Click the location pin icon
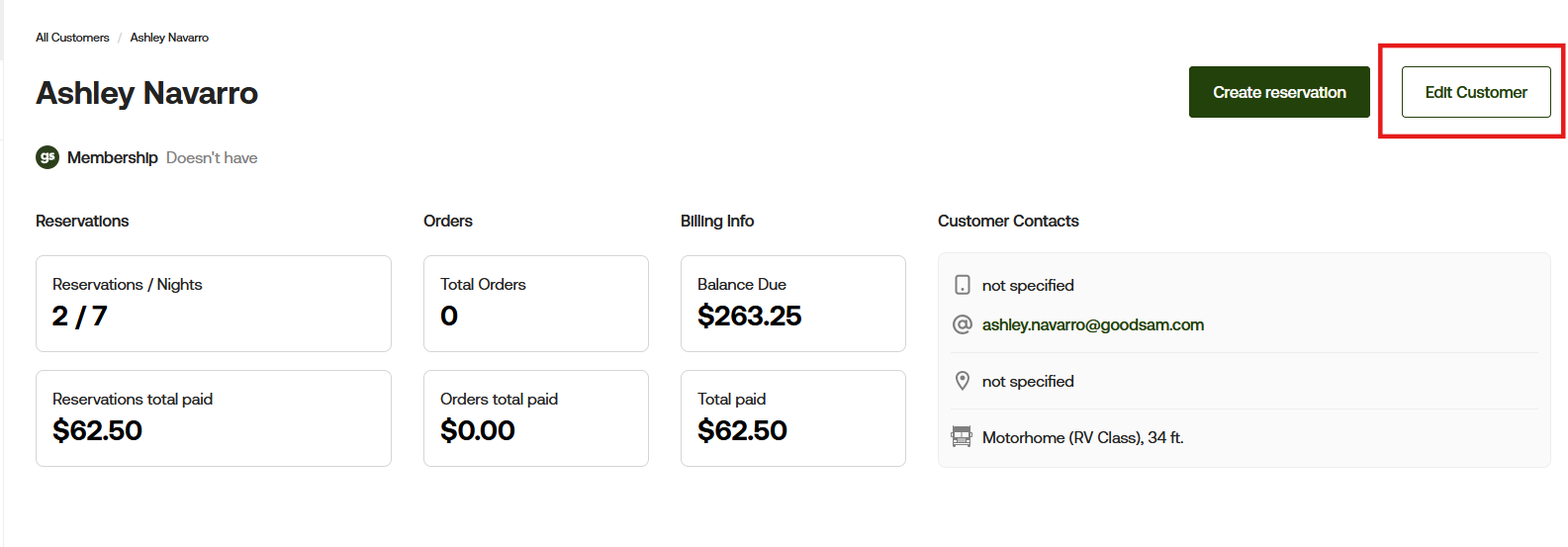 pyautogui.click(x=962, y=381)
